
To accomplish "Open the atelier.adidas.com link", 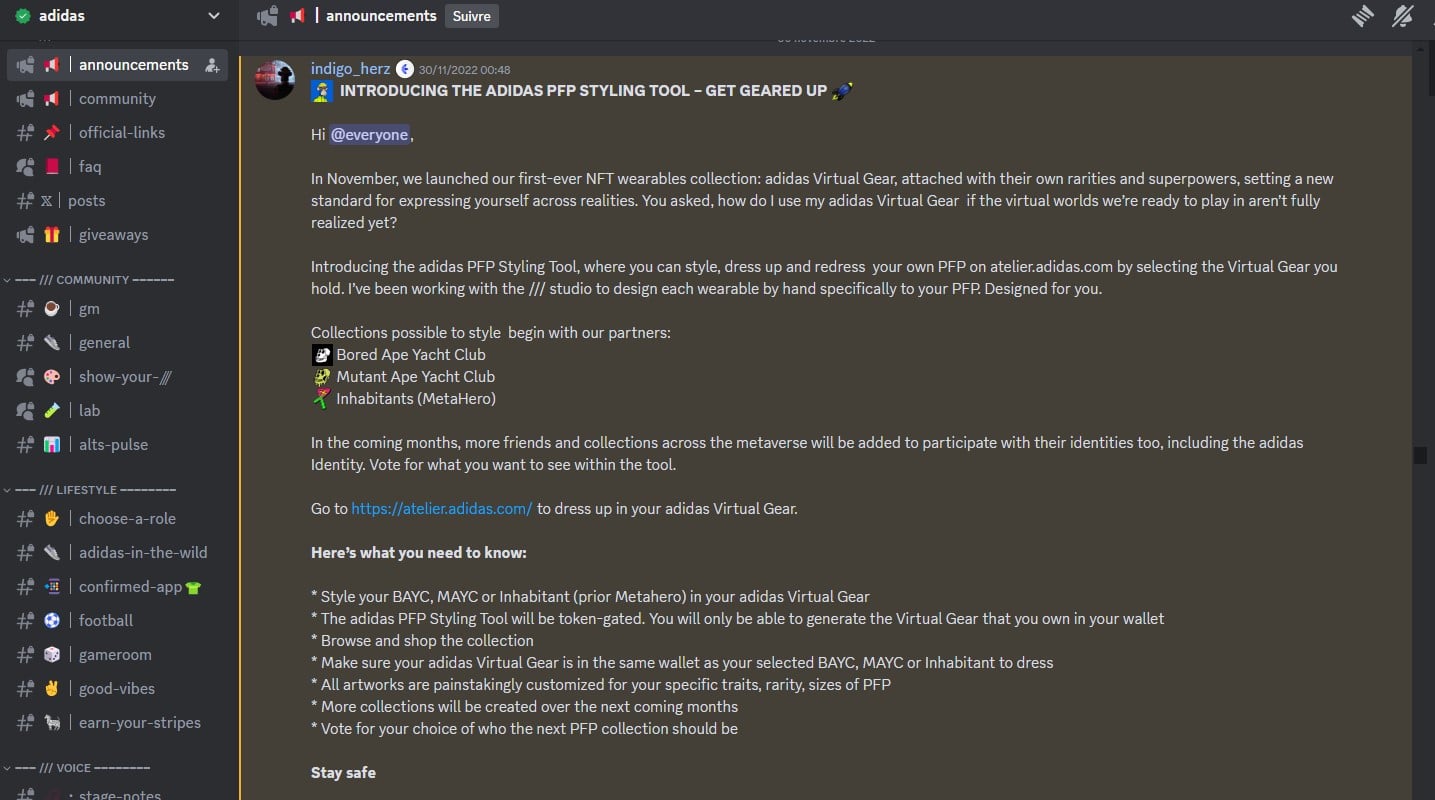I will pyautogui.click(x=441, y=508).
